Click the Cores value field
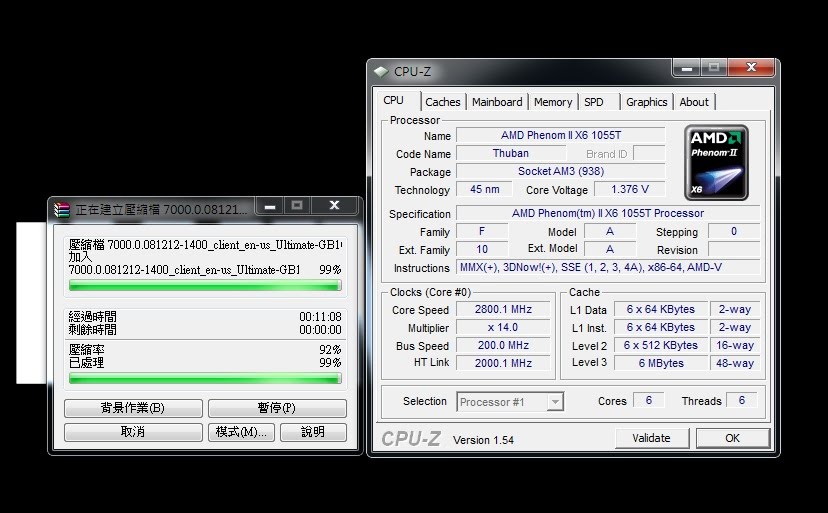The height and width of the screenshot is (513, 828). (x=648, y=400)
